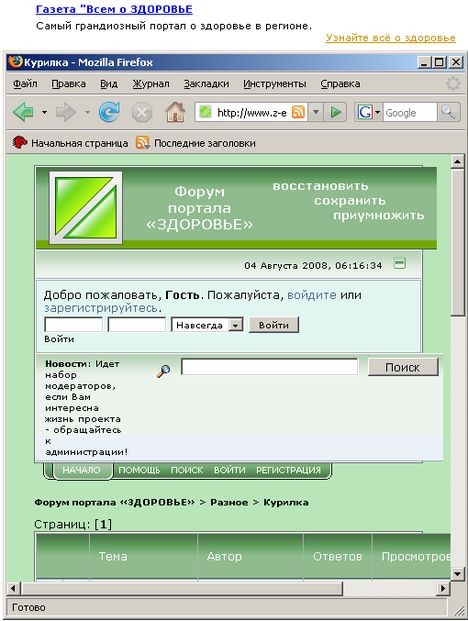Click the username login field
Viewport: 468px width, 621px height.
coord(74,325)
